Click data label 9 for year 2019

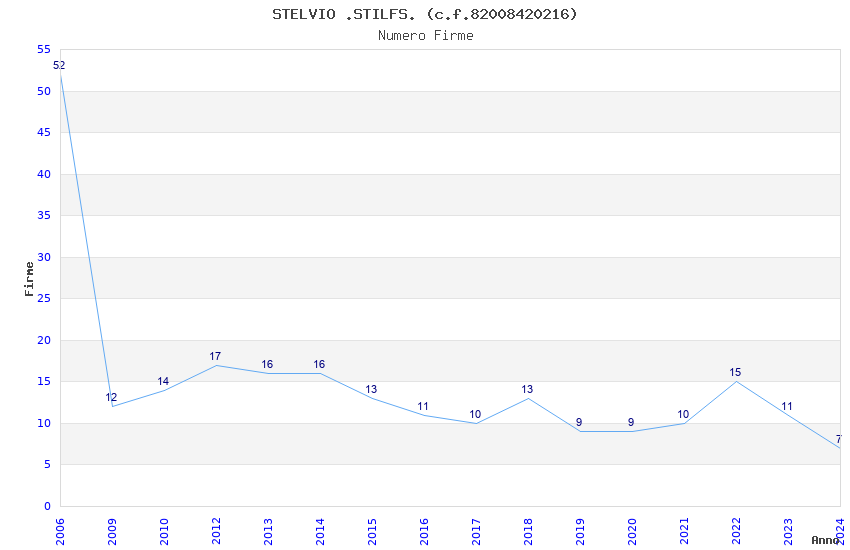[579, 422]
